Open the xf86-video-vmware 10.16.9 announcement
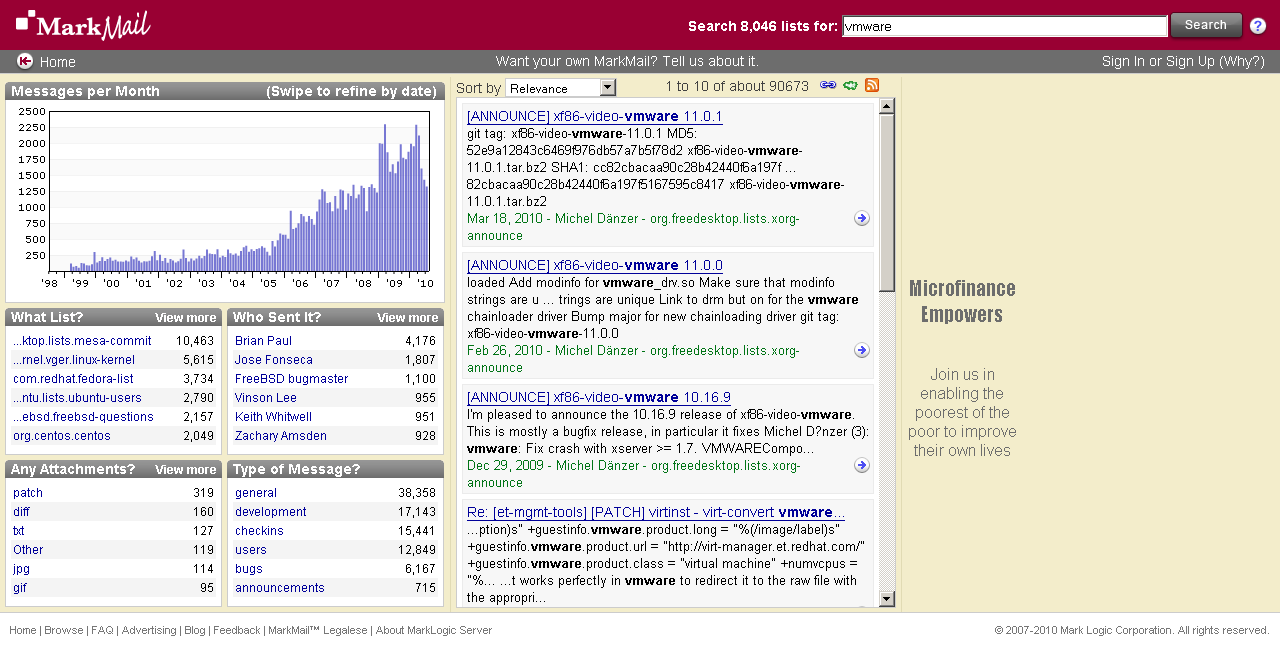The height and width of the screenshot is (647, 1280). point(599,397)
